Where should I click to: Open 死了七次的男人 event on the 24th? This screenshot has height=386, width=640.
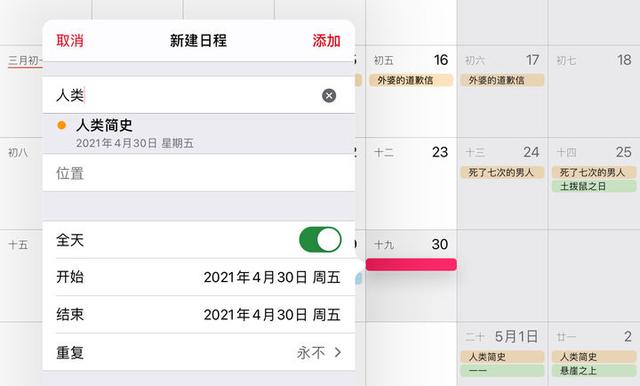[502, 172]
